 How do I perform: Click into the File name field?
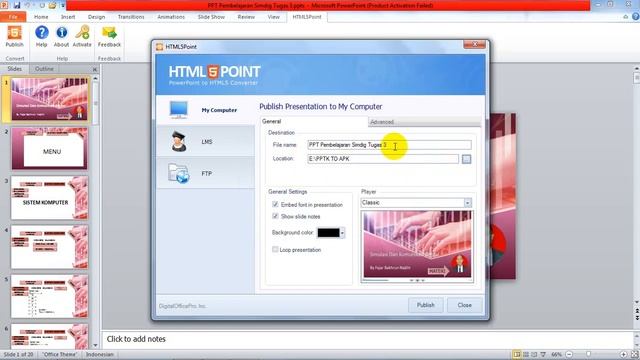click(x=389, y=145)
